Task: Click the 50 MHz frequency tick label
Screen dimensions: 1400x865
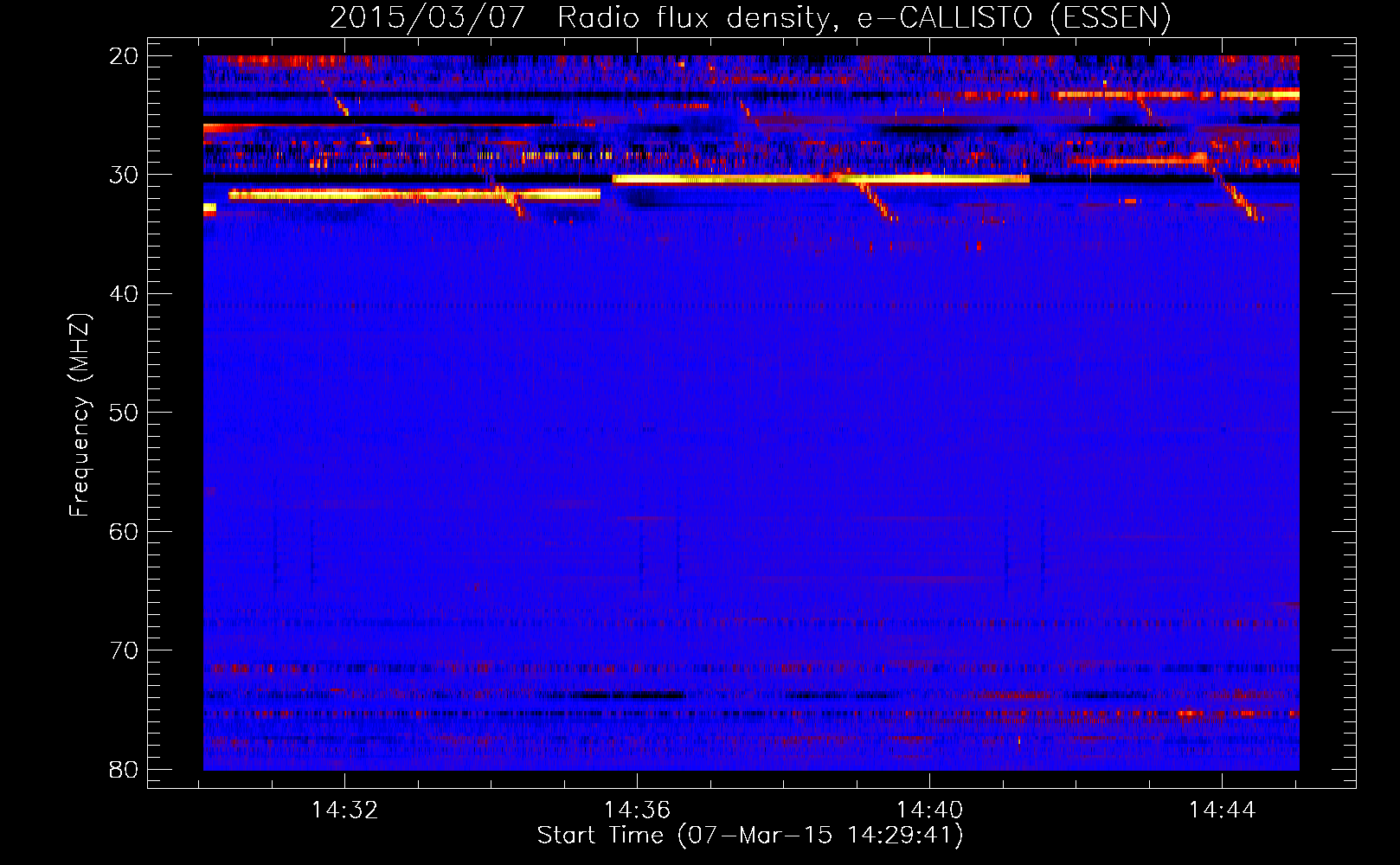Action: [124, 413]
